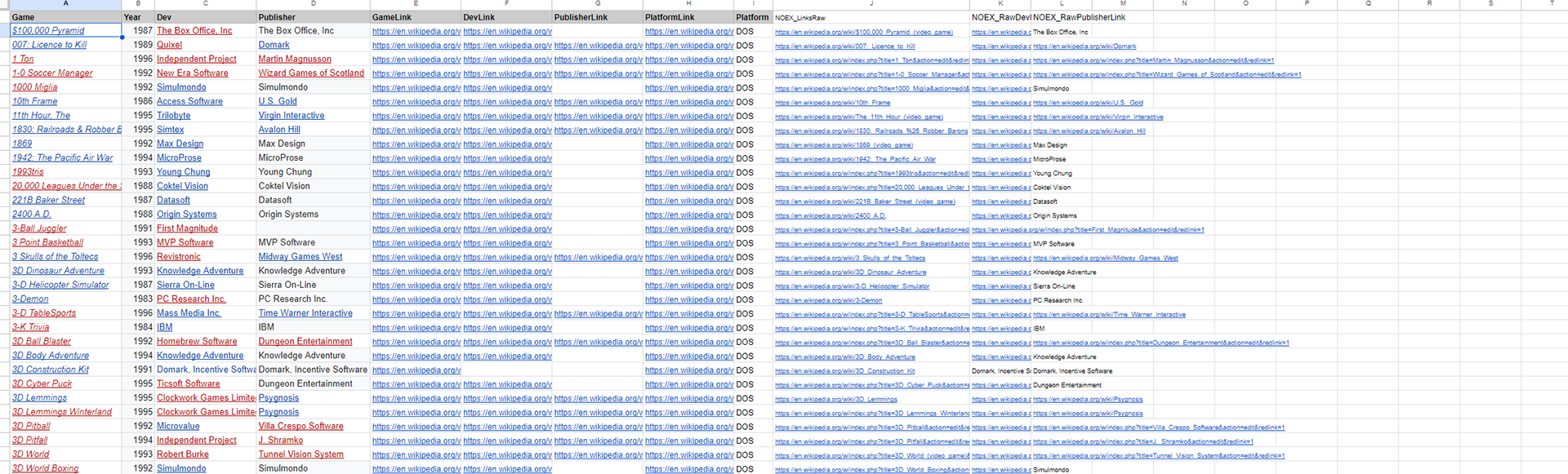Select column P via its letter header
The width and height of the screenshot is (1568, 474).
[x=1307, y=4]
